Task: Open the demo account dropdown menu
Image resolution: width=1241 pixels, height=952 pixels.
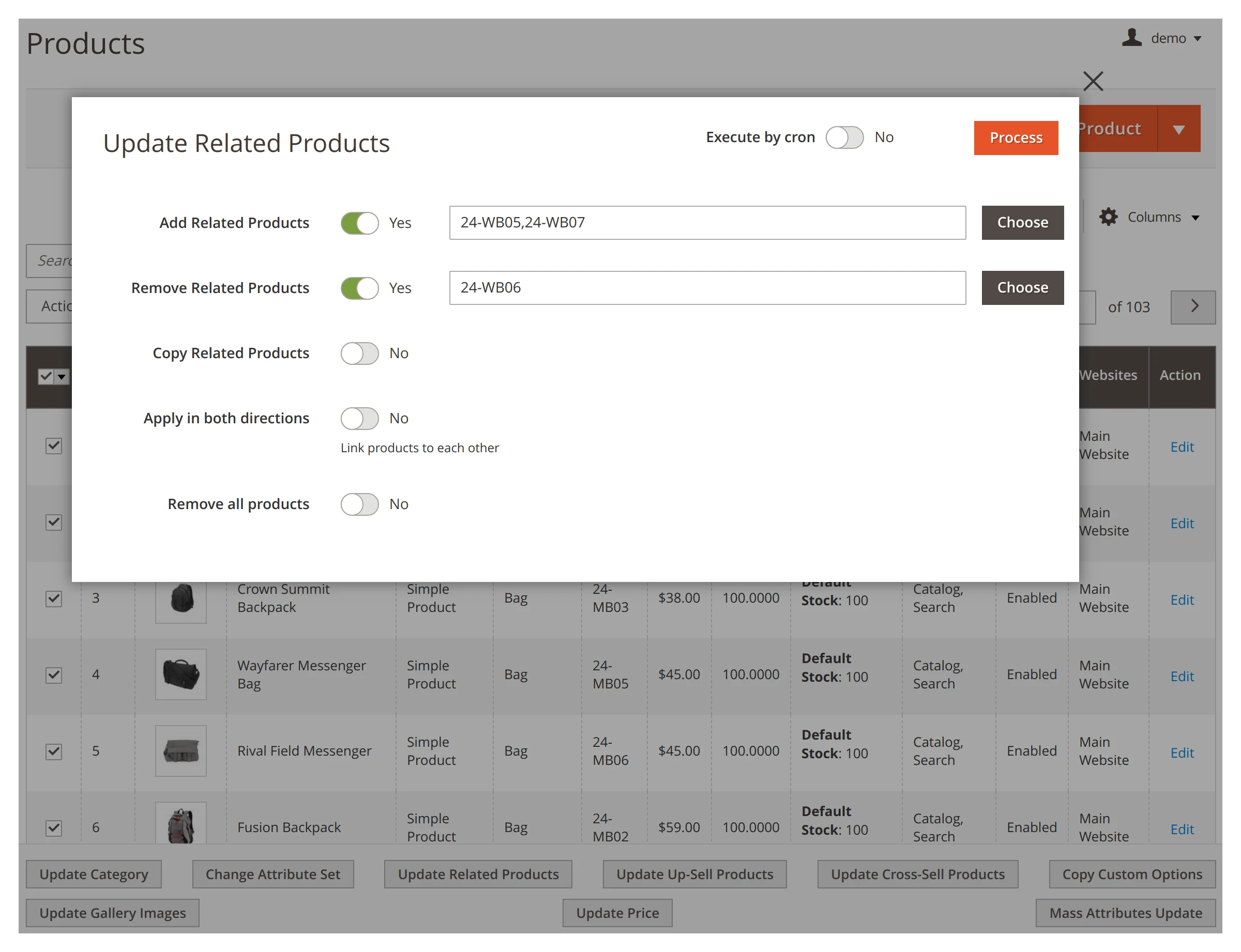Action: tap(1197, 38)
